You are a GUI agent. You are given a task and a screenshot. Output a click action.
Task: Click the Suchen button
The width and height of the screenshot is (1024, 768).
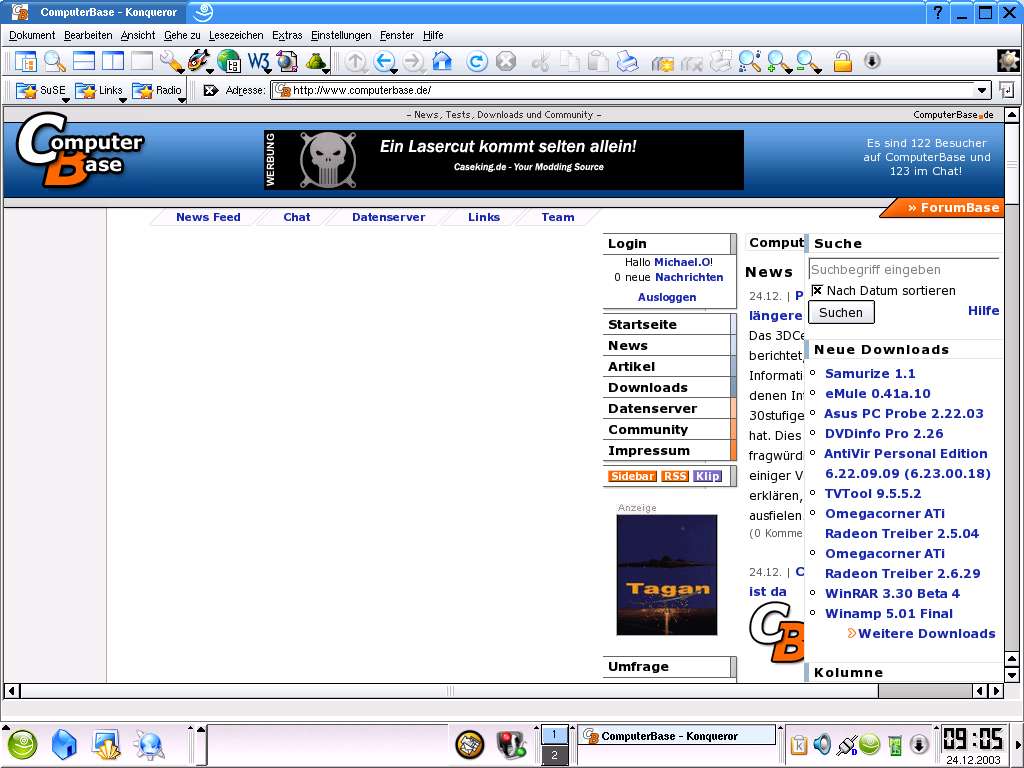[841, 312]
